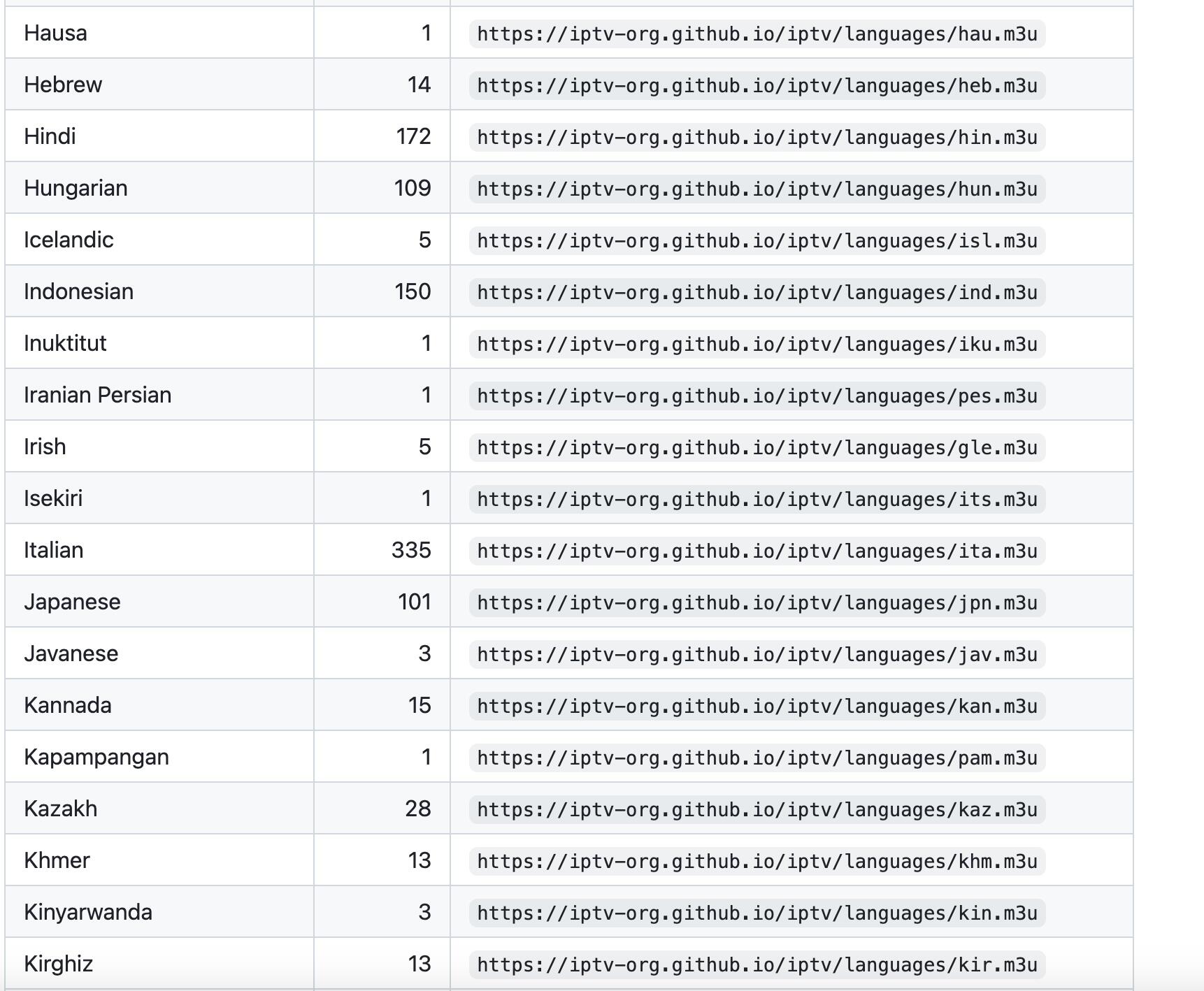Select the Hungarian language name cell
Viewport: 1204px width, 991px height.
[159, 188]
